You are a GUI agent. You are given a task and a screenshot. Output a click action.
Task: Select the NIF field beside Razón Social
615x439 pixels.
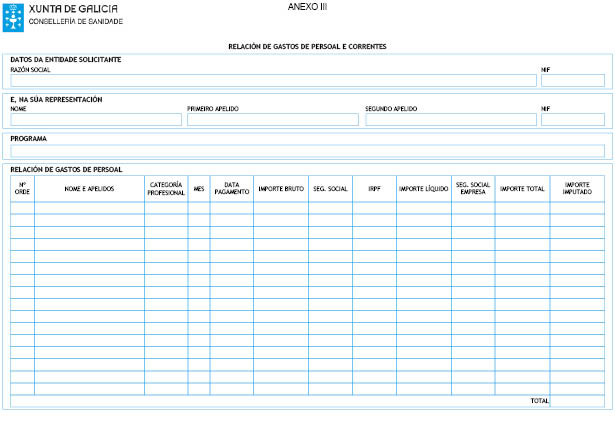[x=572, y=81]
